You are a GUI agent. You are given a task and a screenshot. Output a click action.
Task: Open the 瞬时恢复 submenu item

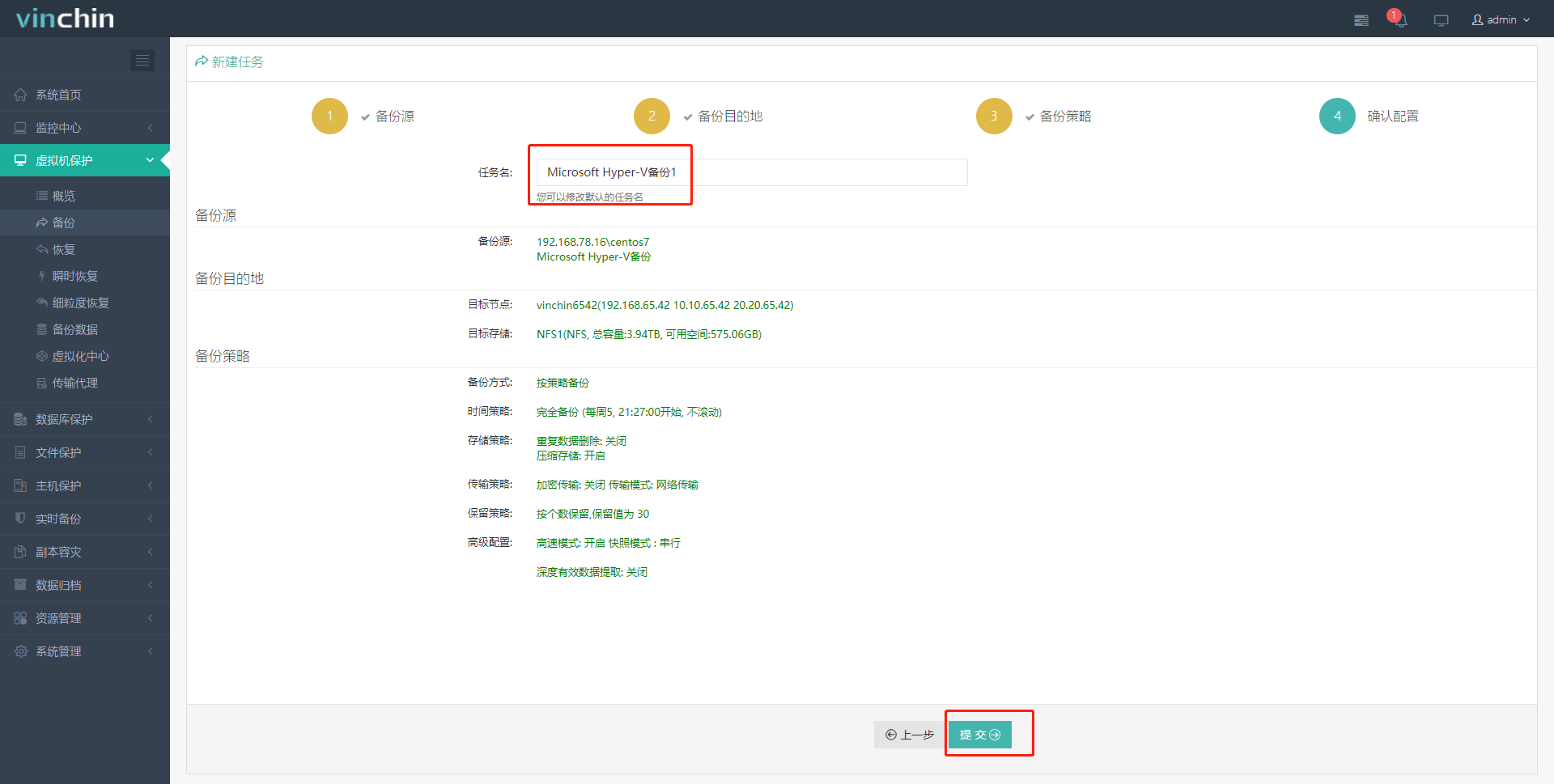click(85, 276)
